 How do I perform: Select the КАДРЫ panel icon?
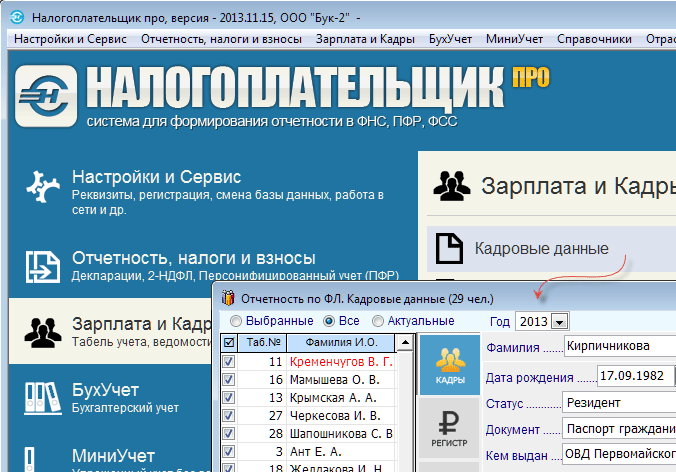click(450, 365)
